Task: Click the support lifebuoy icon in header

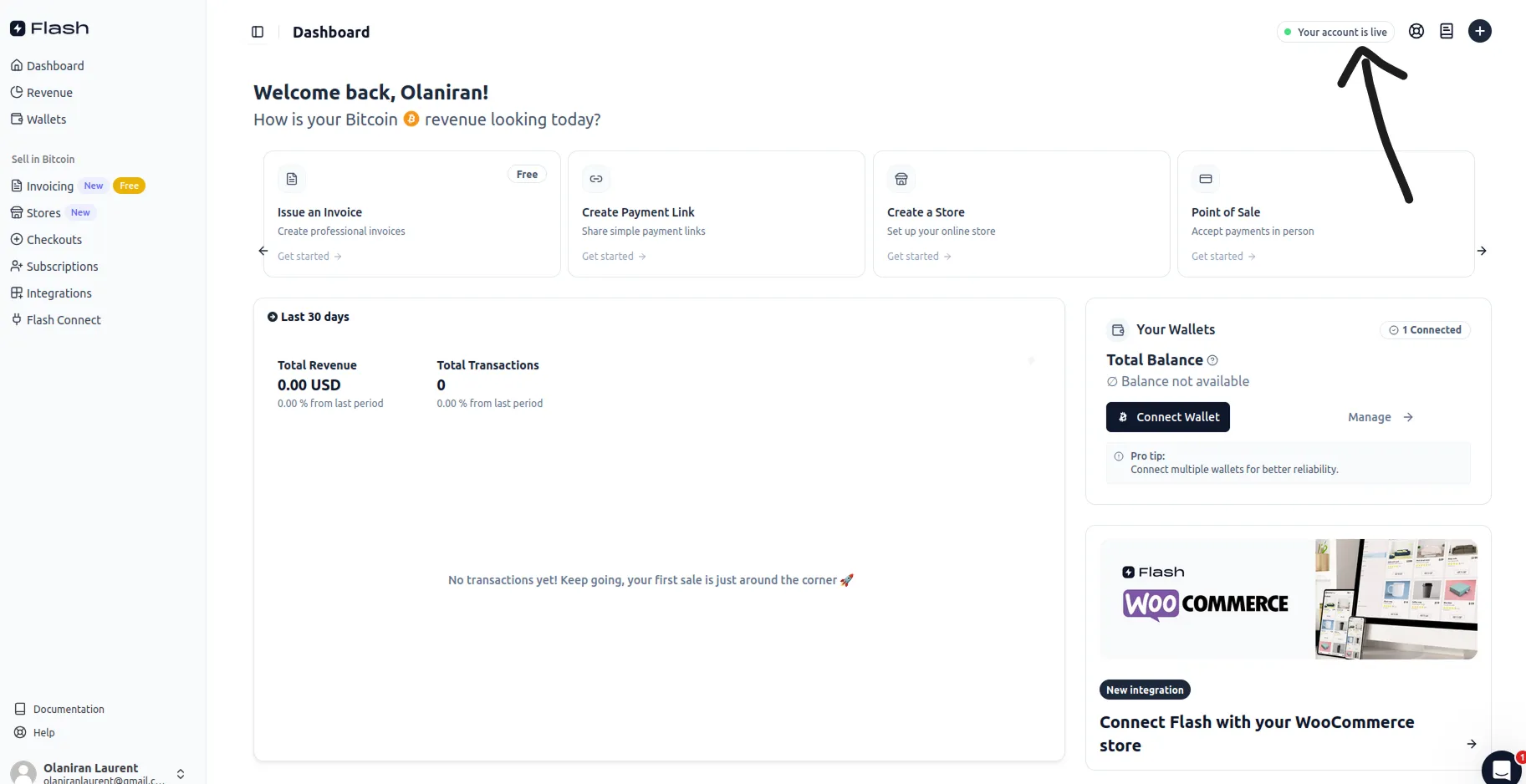Action: 1416,32
